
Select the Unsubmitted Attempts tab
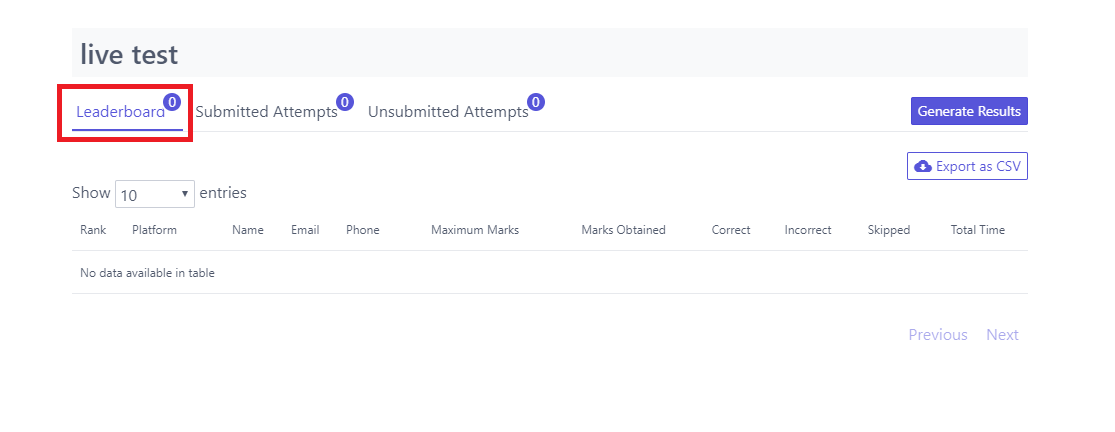tap(447, 112)
